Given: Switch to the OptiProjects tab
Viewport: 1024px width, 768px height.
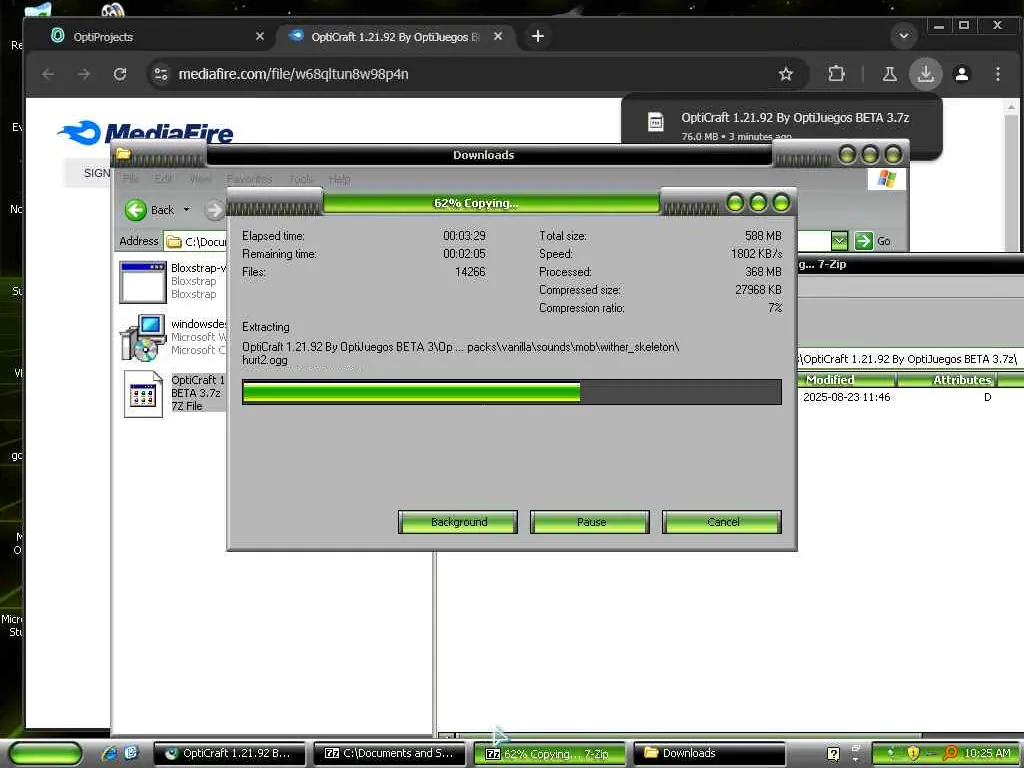Looking at the screenshot, I should pyautogui.click(x=150, y=37).
